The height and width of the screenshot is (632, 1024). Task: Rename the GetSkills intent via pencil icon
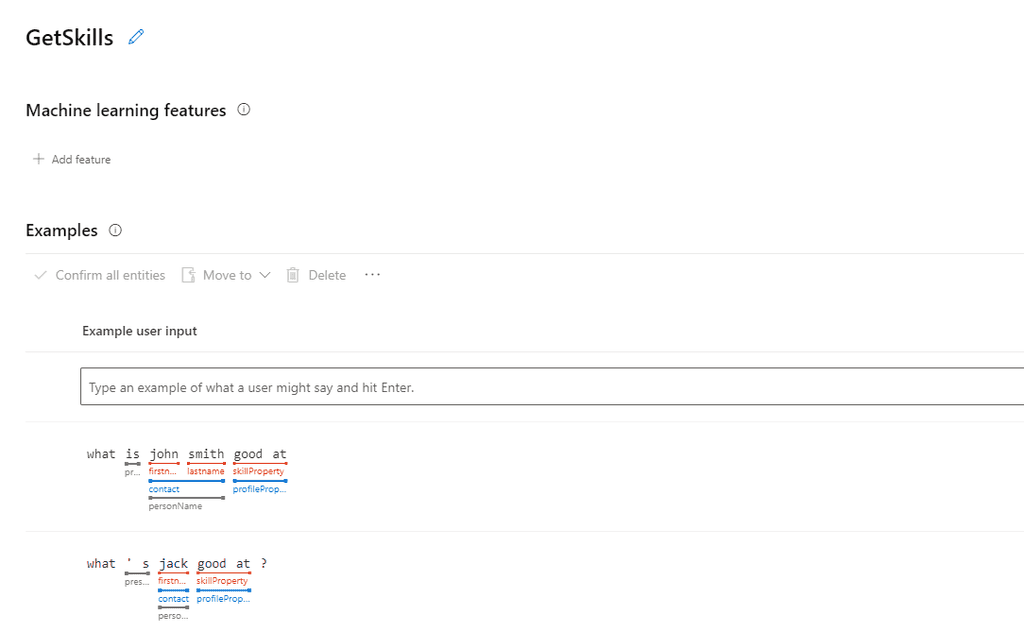(136, 36)
